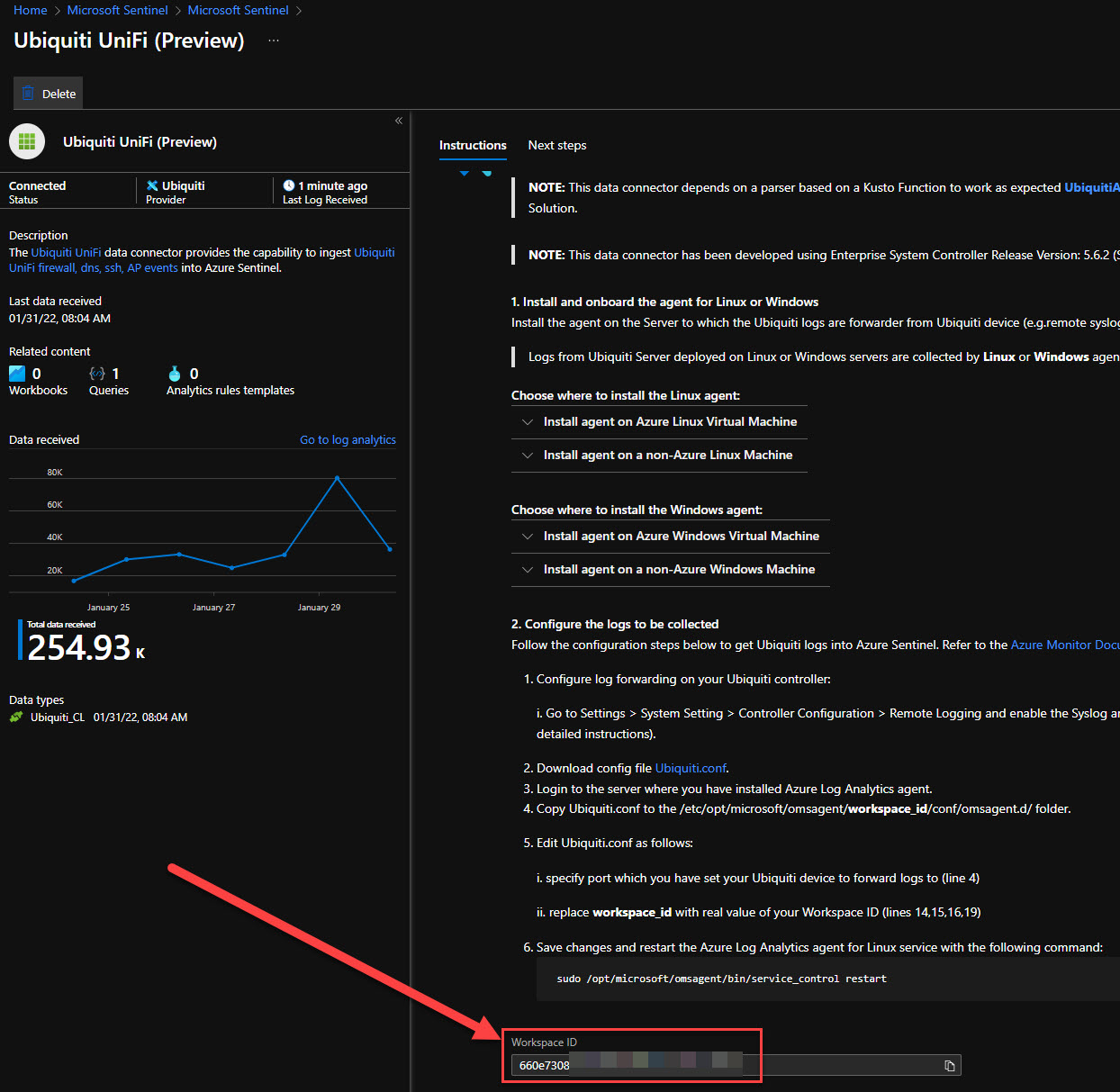Go to Home breadcrumb

[31, 10]
